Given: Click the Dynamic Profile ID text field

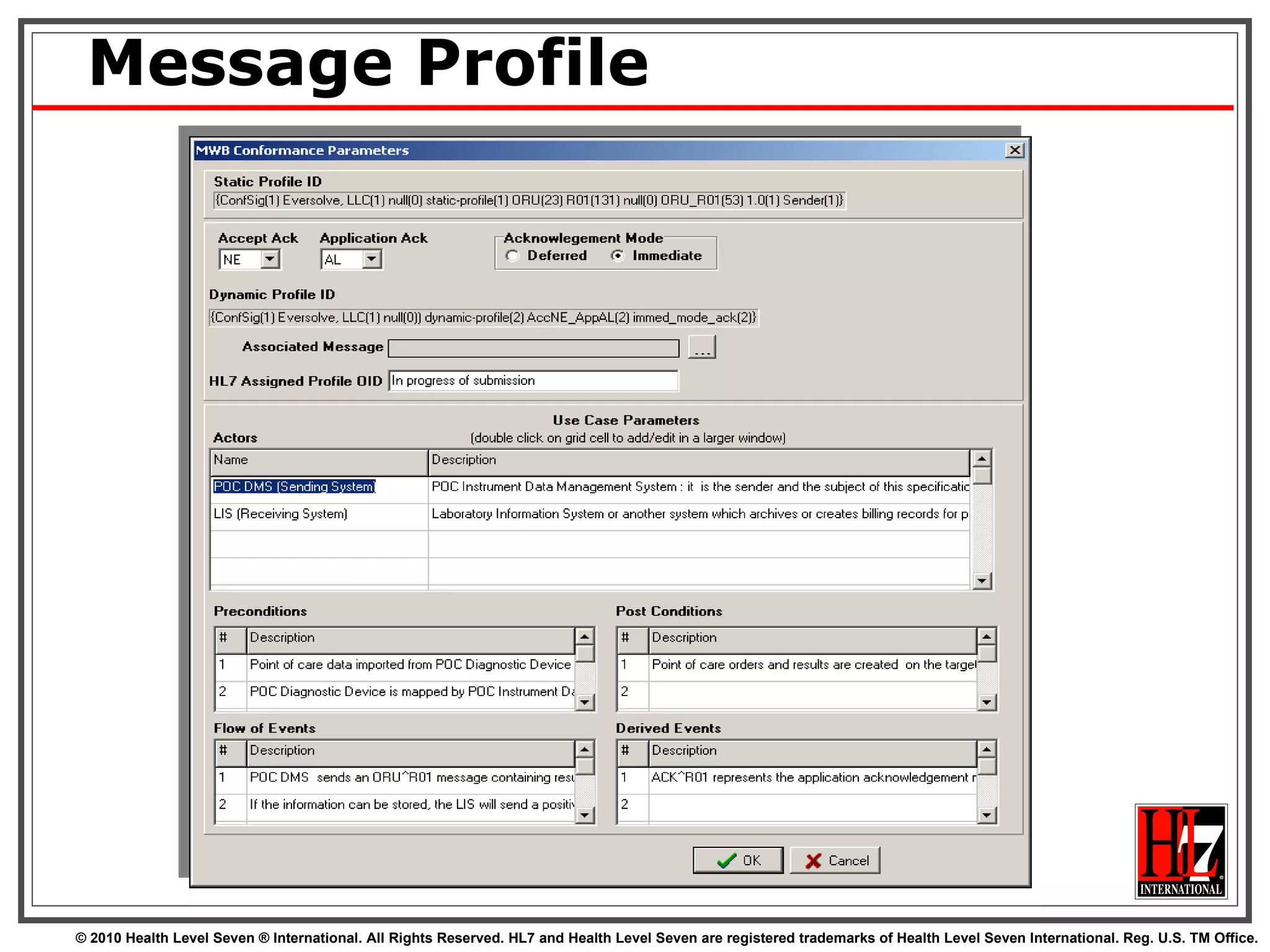Looking at the screenshot, I should (x=484, y=317).
